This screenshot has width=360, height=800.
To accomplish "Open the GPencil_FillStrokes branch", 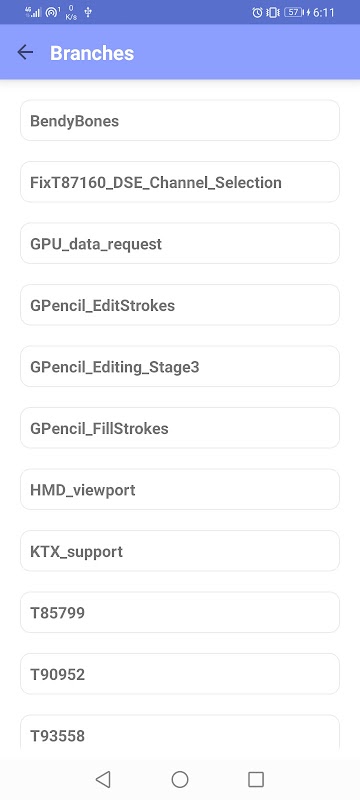I will point(180,428).
